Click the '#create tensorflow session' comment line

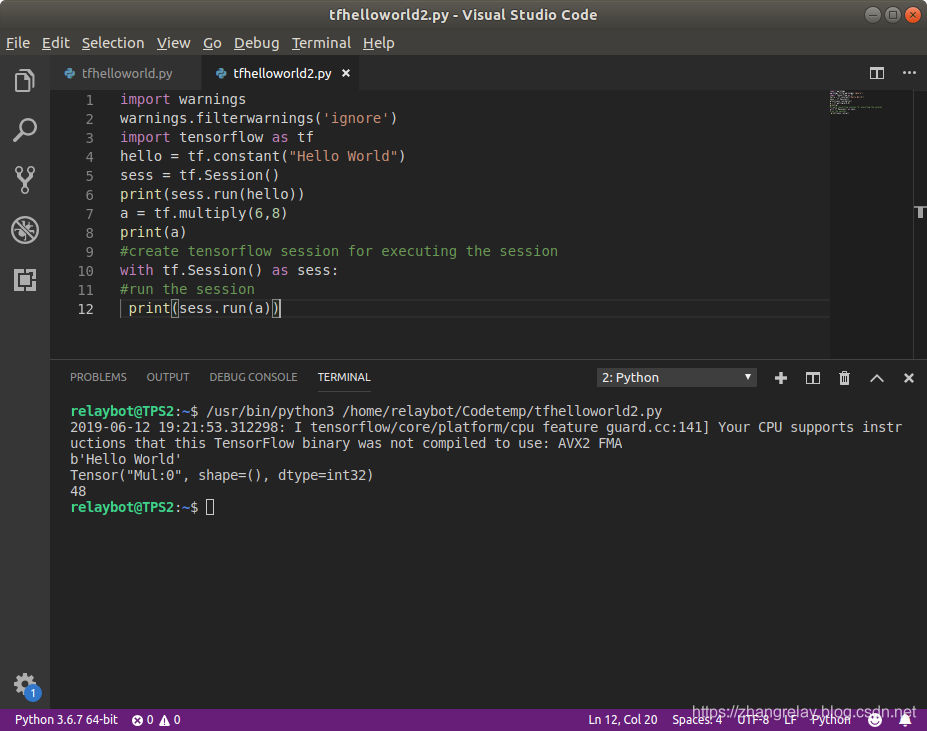pyautogui.click(x=339, y=251)
